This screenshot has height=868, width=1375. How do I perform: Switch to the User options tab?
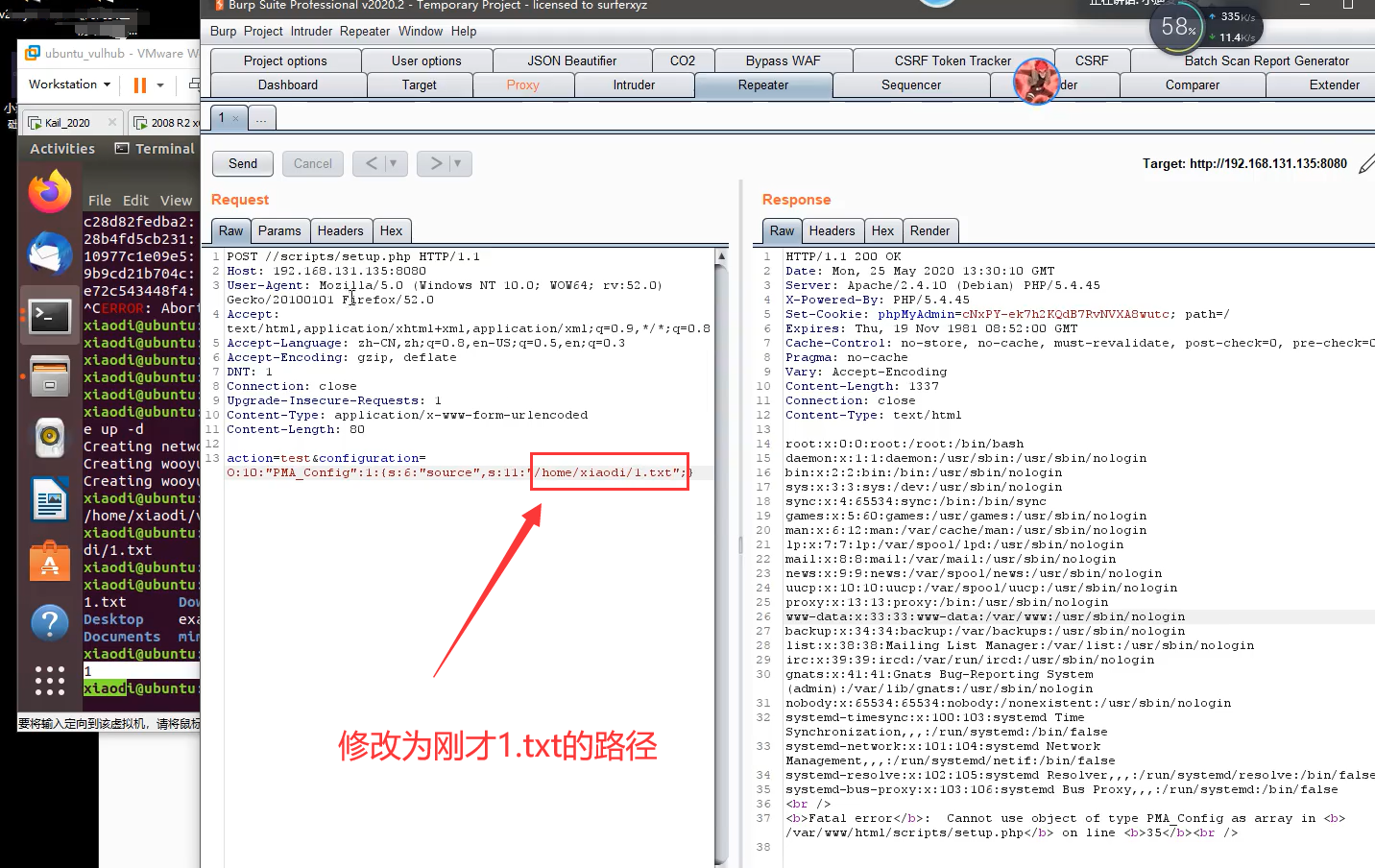[x=426, y=60]
